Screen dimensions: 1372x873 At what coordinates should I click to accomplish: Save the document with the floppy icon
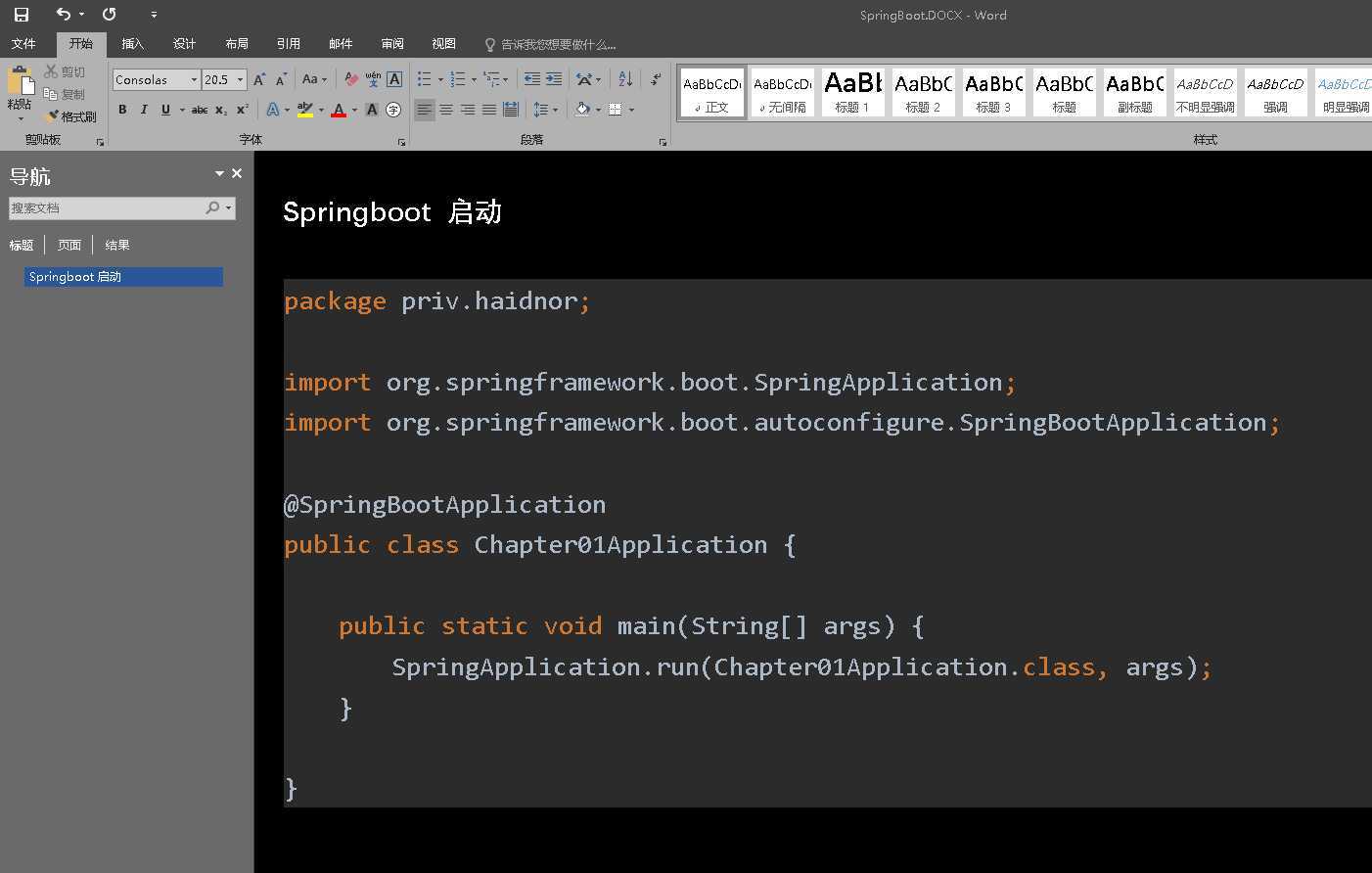pyautogui.click(x=21, y=14)
